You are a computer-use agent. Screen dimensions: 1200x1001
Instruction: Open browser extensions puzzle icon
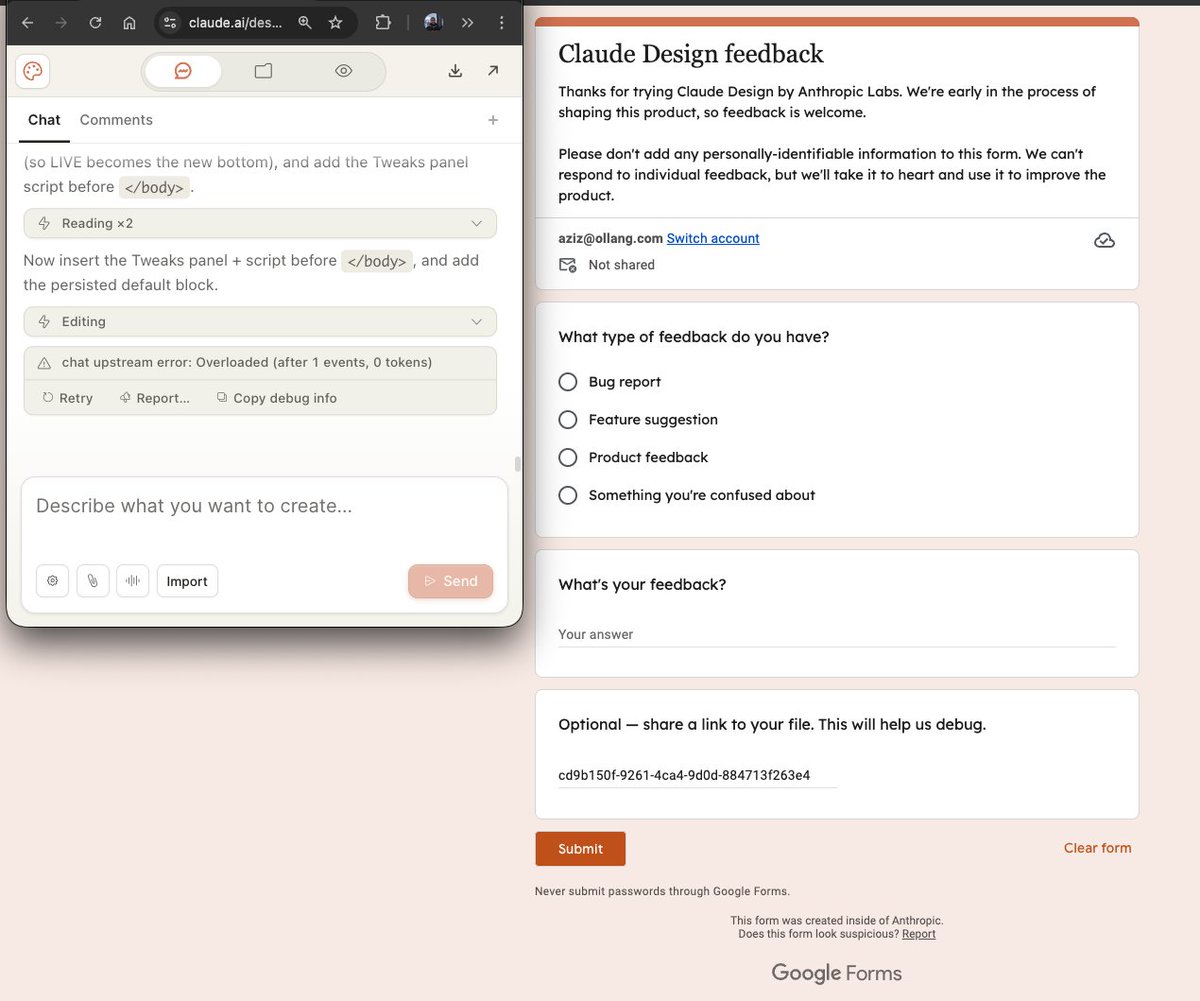click(383, 22)
